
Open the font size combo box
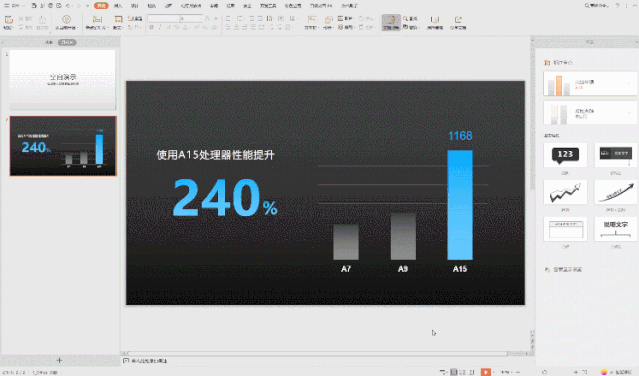[x=191, y=19]
